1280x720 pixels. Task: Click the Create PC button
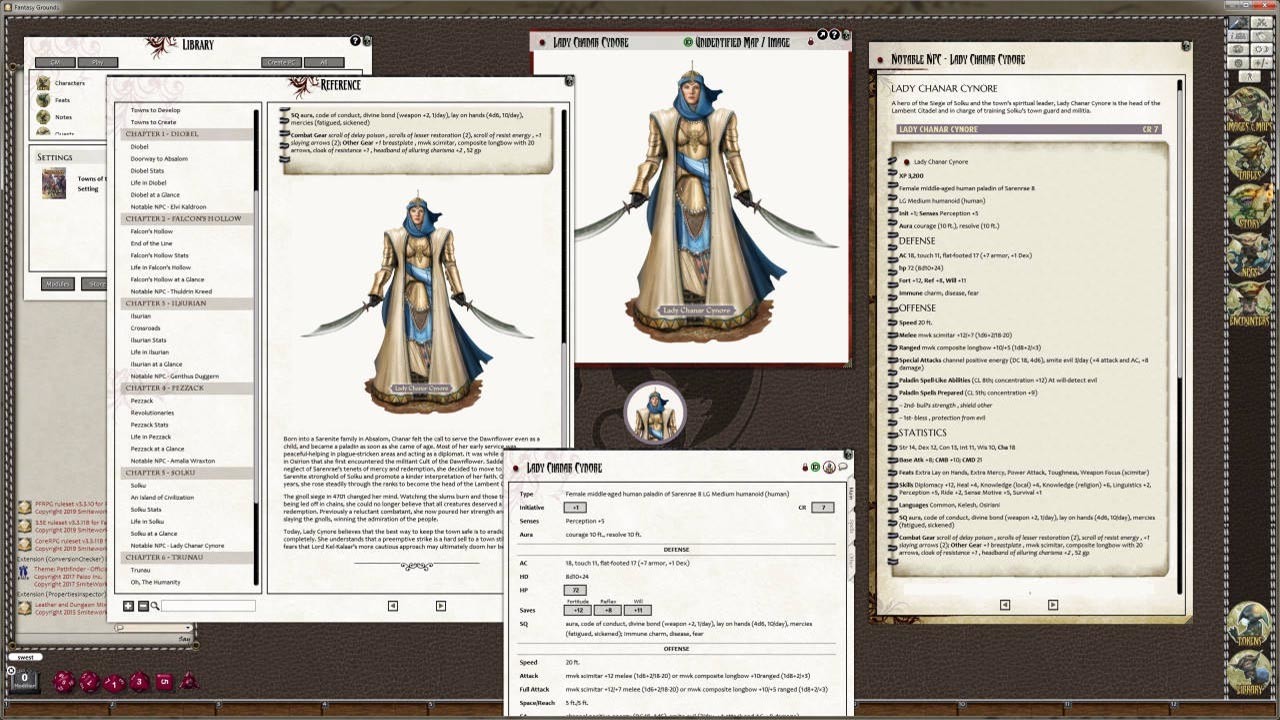tap(281, 62)
